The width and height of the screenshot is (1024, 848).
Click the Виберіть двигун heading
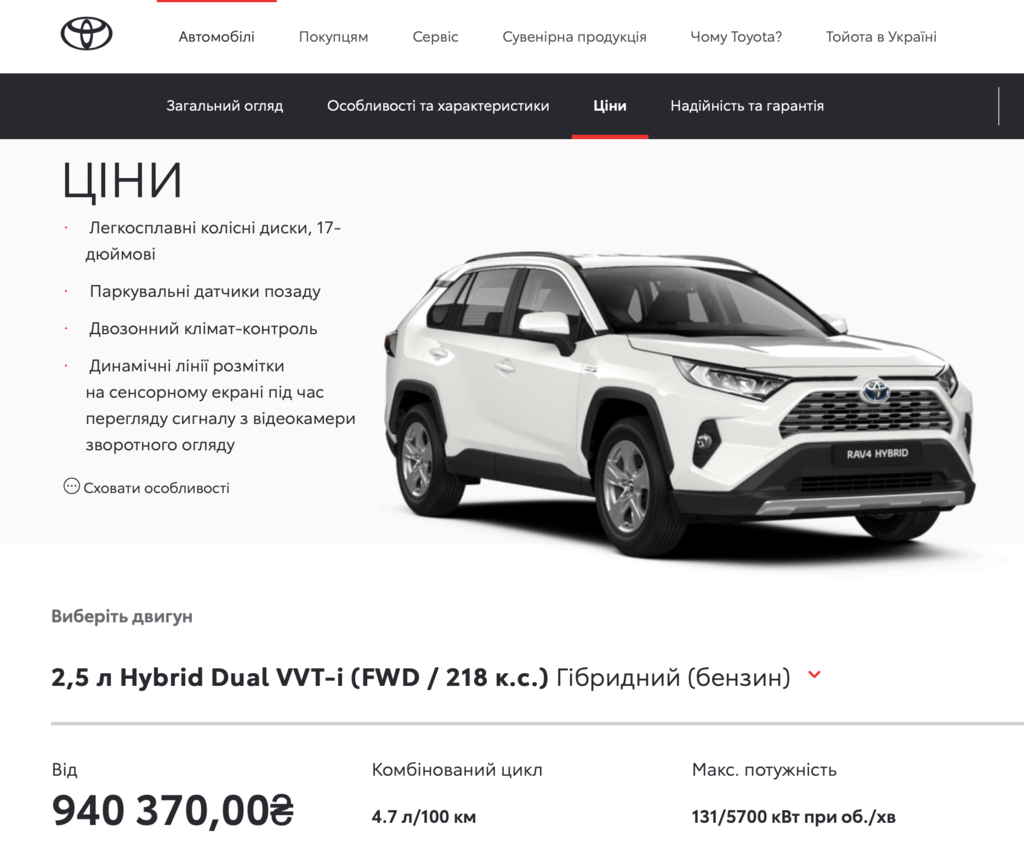121,616
